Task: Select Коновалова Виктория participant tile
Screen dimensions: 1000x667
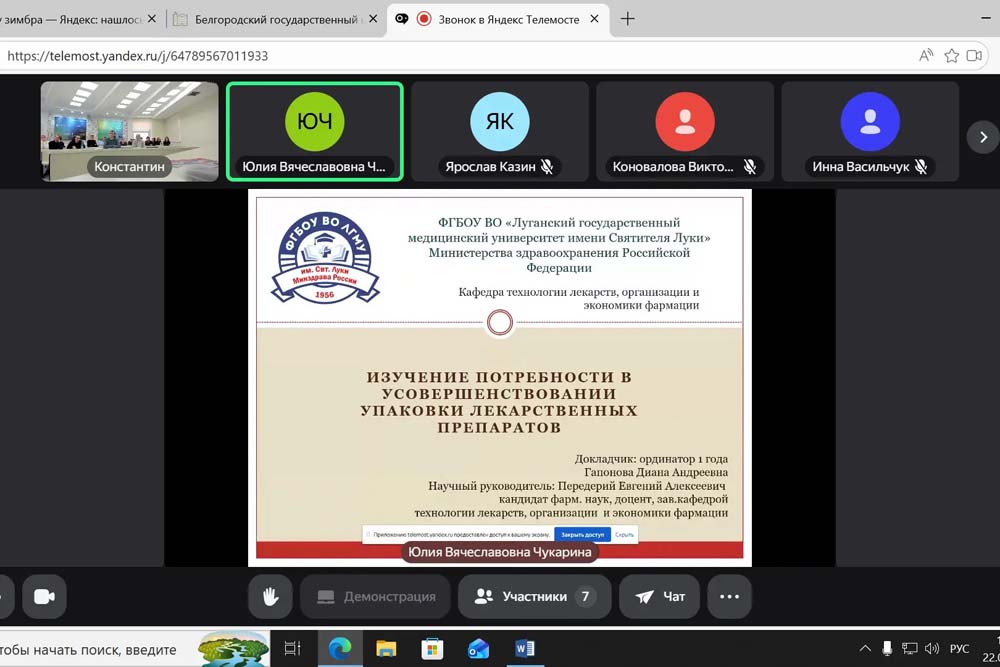Action: coord(685,131)
